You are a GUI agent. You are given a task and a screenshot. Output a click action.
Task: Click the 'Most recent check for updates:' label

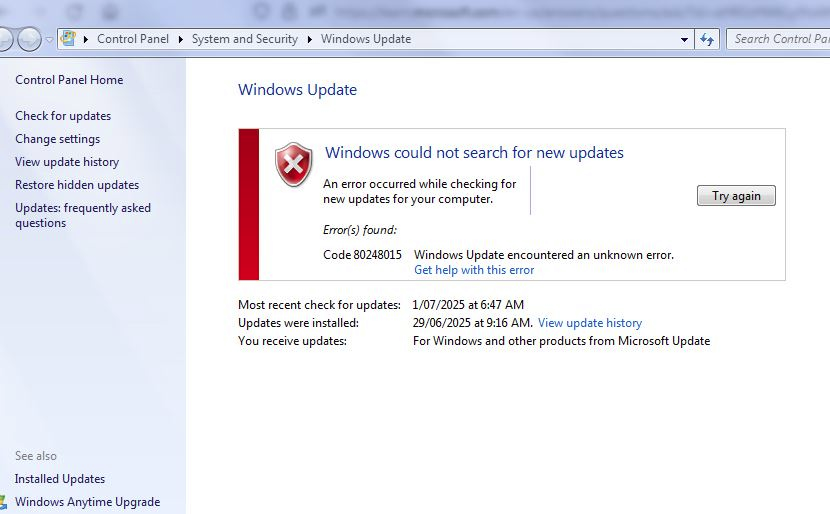pyautogui.click(x=319, y=304)
